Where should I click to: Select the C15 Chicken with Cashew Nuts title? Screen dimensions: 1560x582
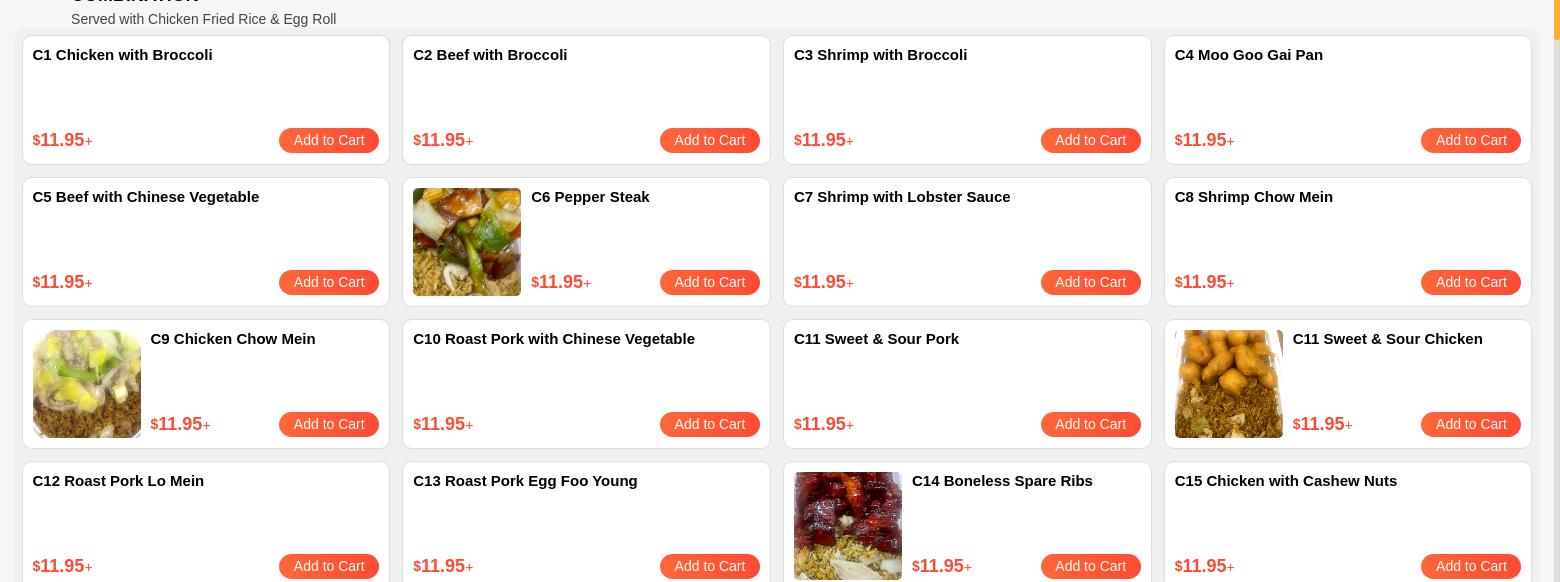pos(1285,481)
